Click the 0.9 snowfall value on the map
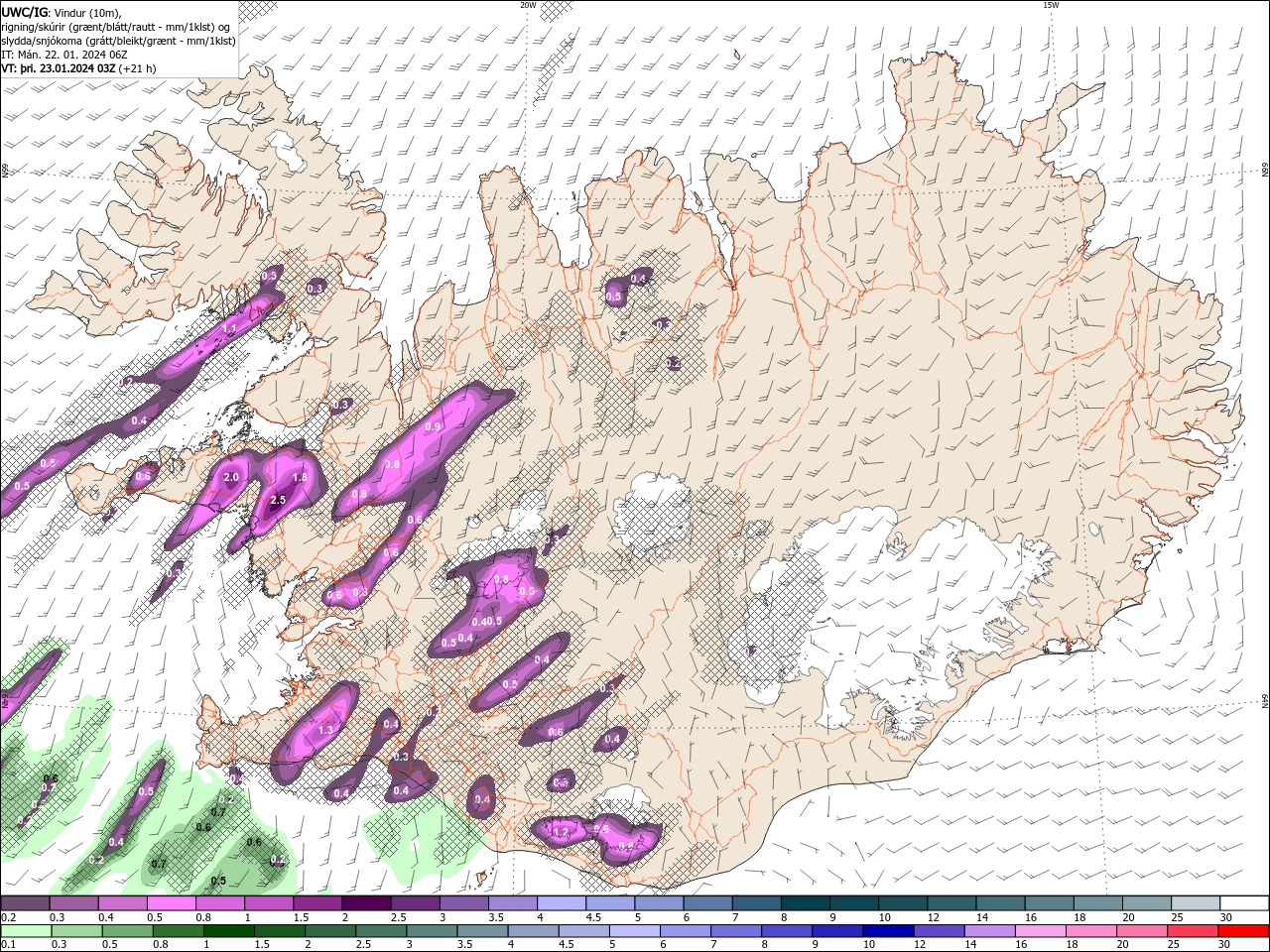1270x952 pixels. (x=433, y=426)
